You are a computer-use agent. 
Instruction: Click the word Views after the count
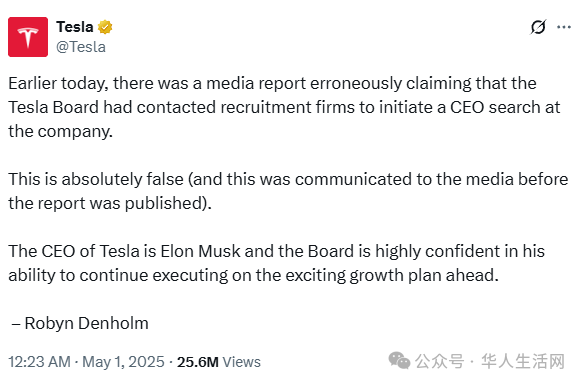click(242, 362)
